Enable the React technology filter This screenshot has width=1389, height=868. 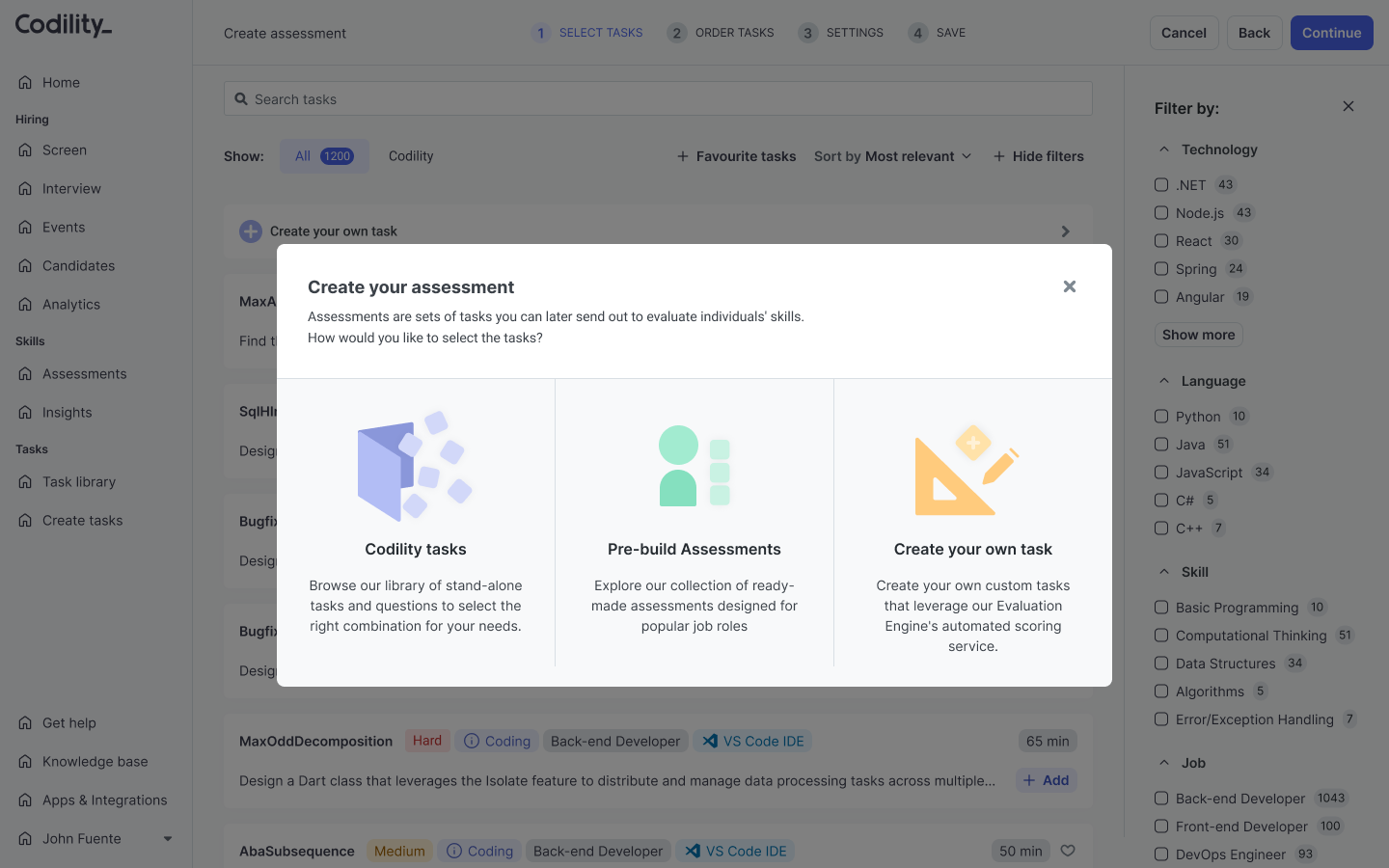[1161, 241]
